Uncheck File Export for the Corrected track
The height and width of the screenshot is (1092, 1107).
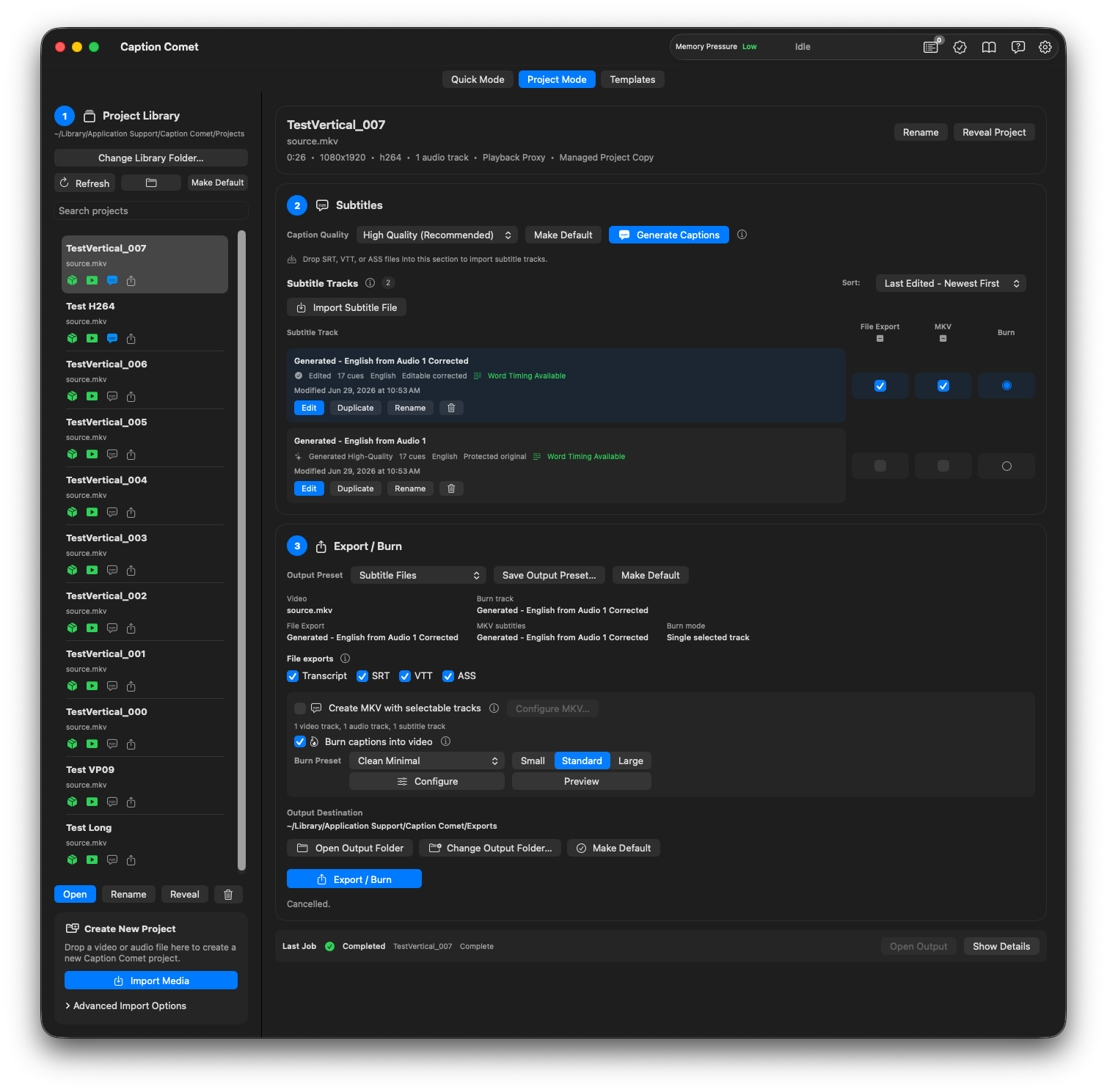pyautogui.click(x=880, y=386)
